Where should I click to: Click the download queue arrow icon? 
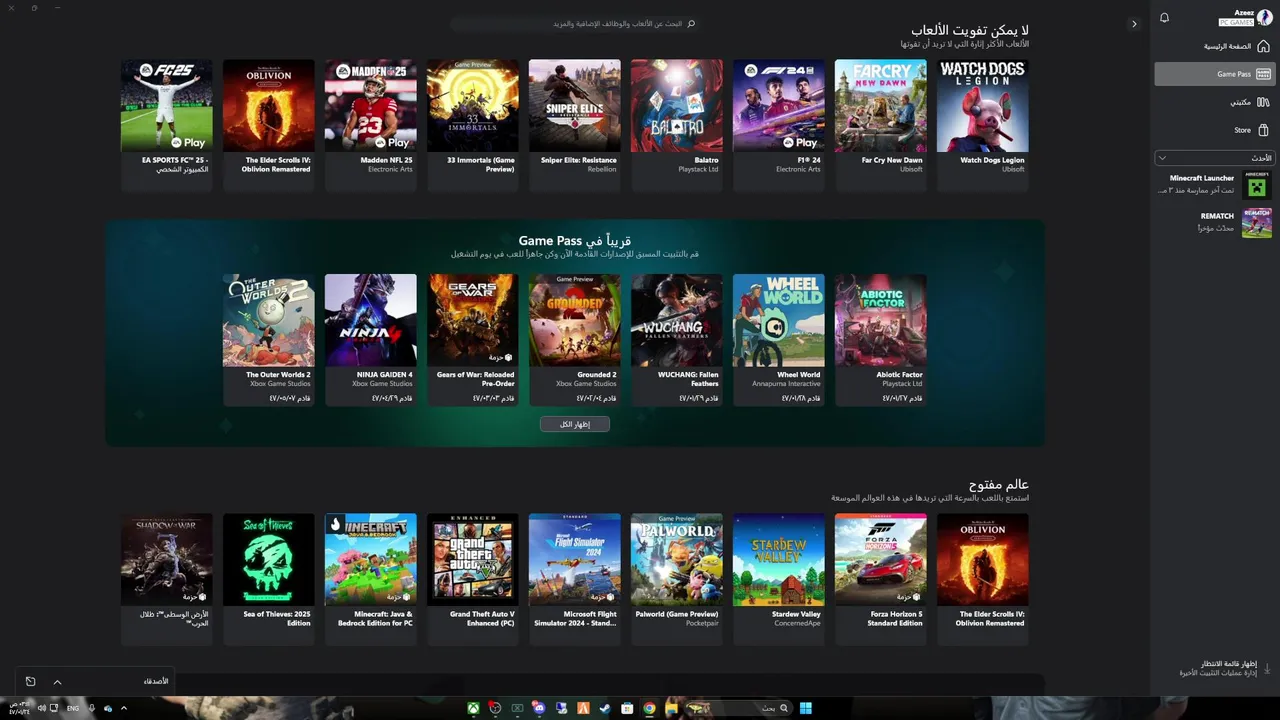tap(1267, 668)
